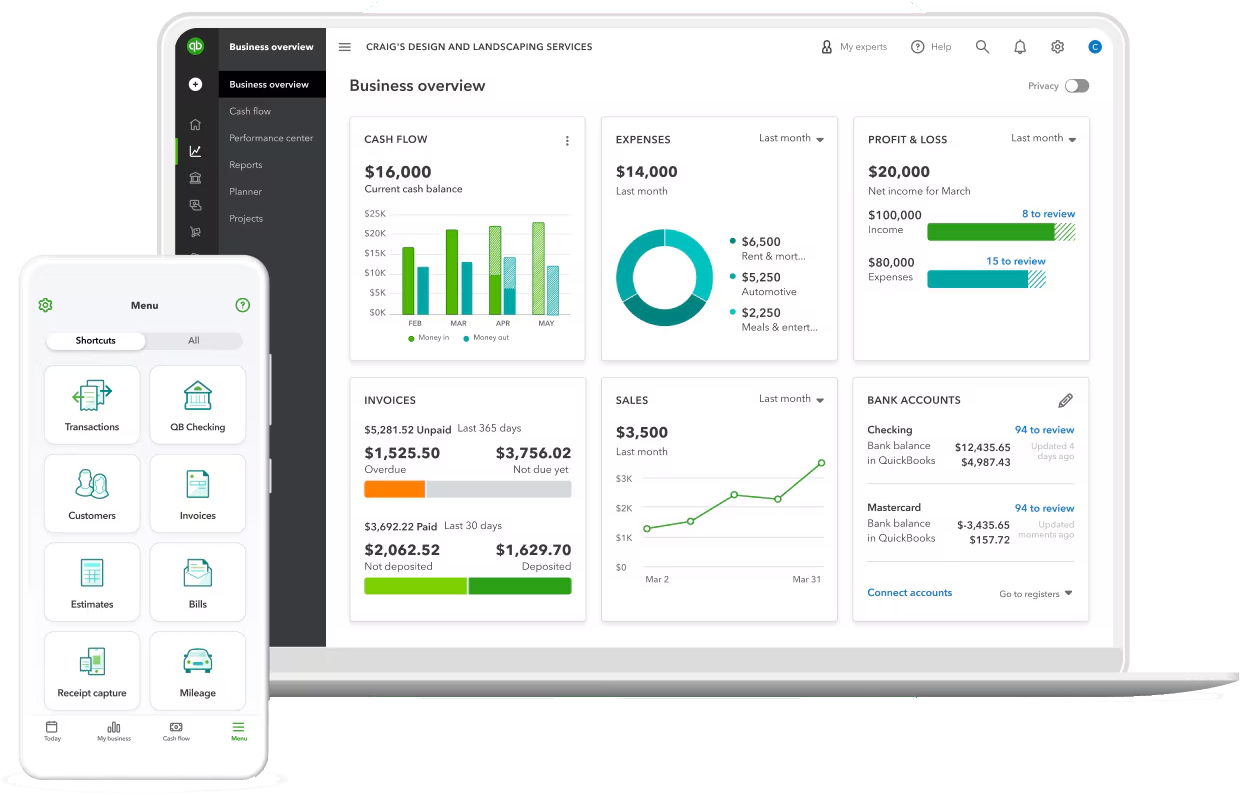1240x797 pixels.
Task: Open the Mileage car shortcut on phone
Action: pyautogui.click(x=197, y=670)
